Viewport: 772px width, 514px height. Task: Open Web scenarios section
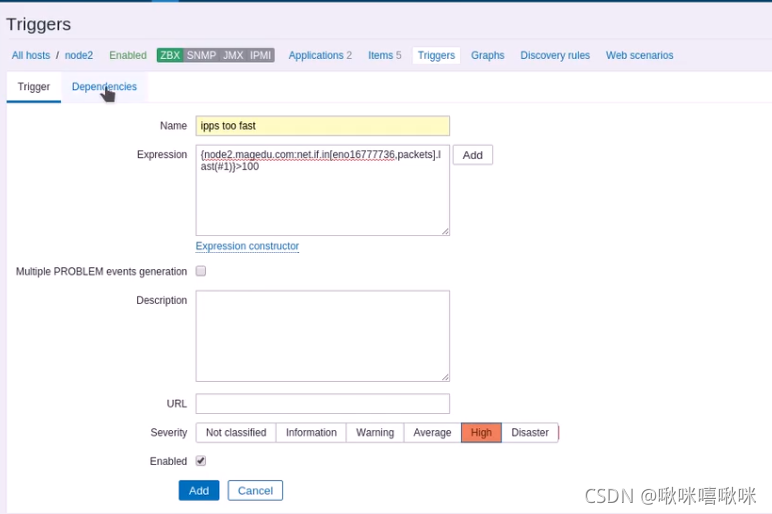(640, 55)
